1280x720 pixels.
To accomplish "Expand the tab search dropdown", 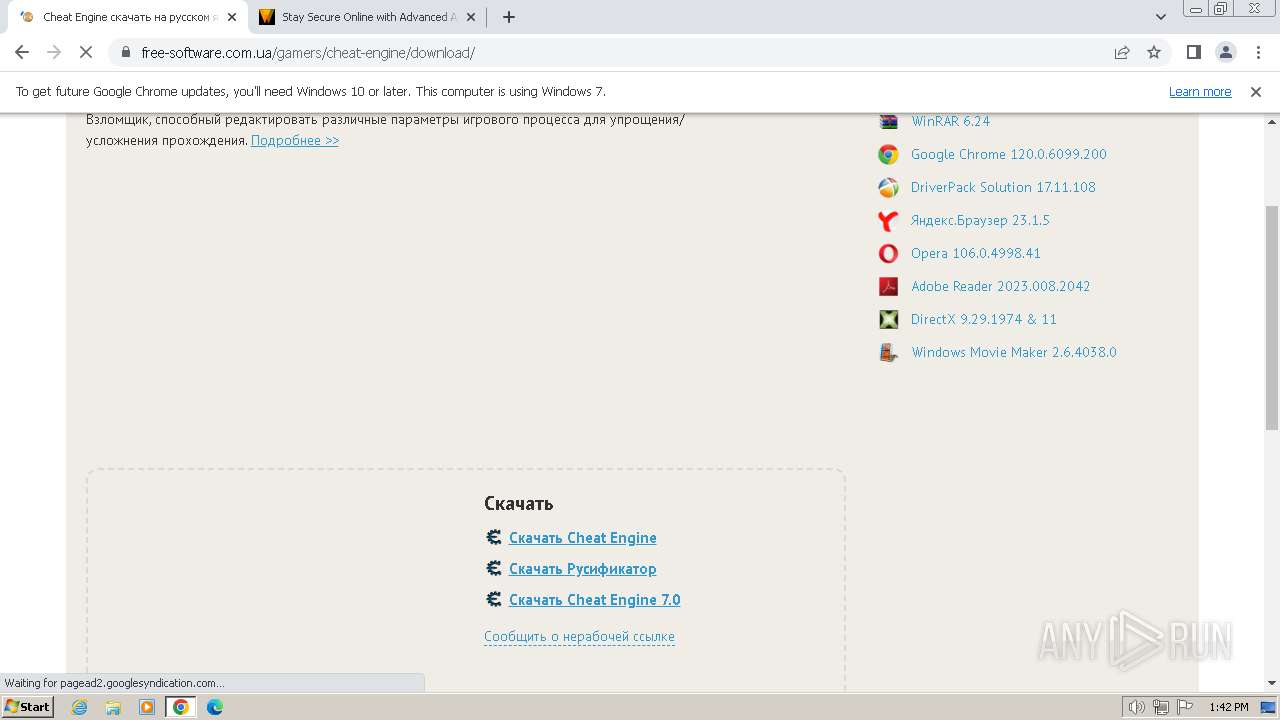I will 1161,17.
